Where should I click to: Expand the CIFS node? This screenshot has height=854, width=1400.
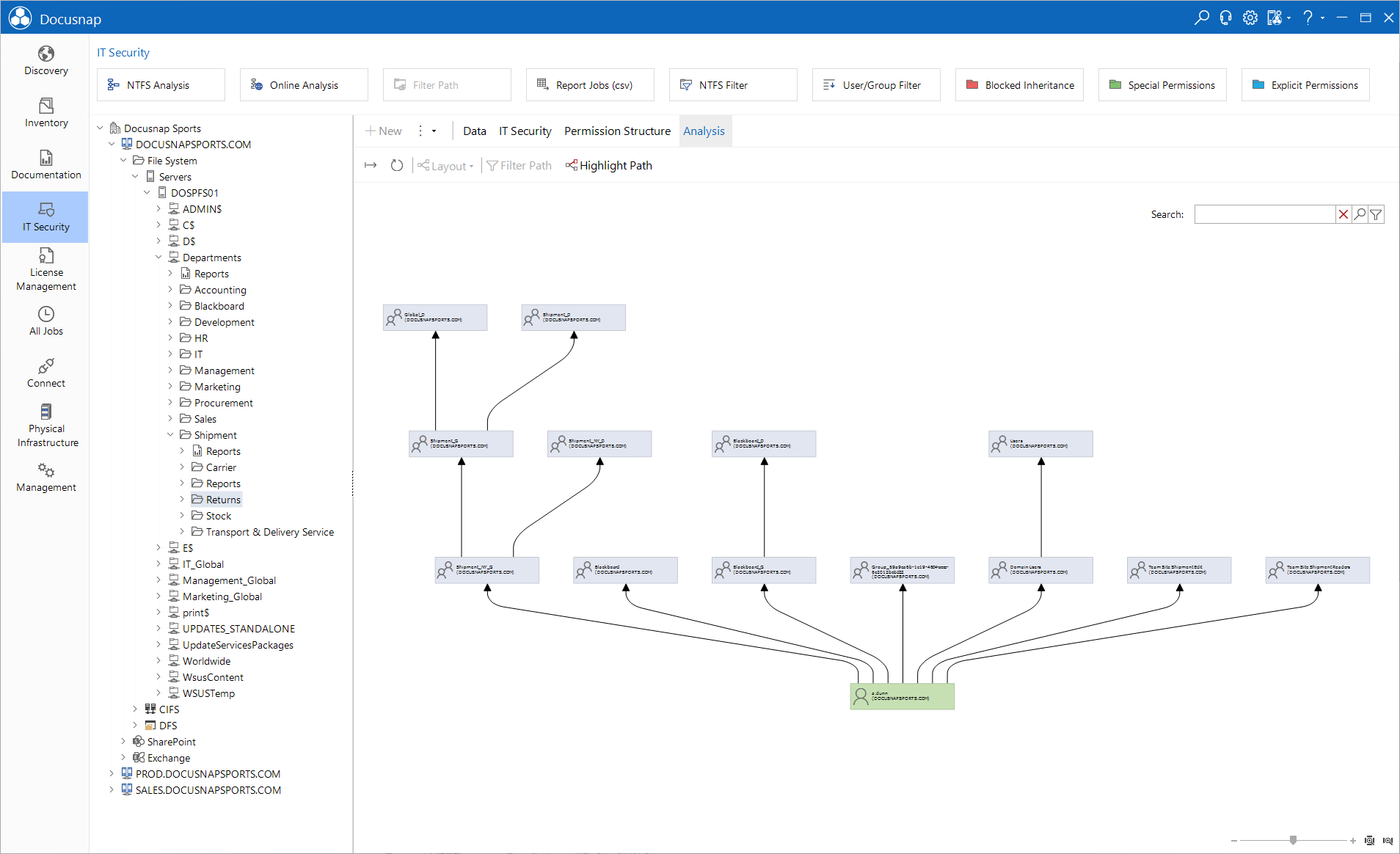click(x=135, y=709)
